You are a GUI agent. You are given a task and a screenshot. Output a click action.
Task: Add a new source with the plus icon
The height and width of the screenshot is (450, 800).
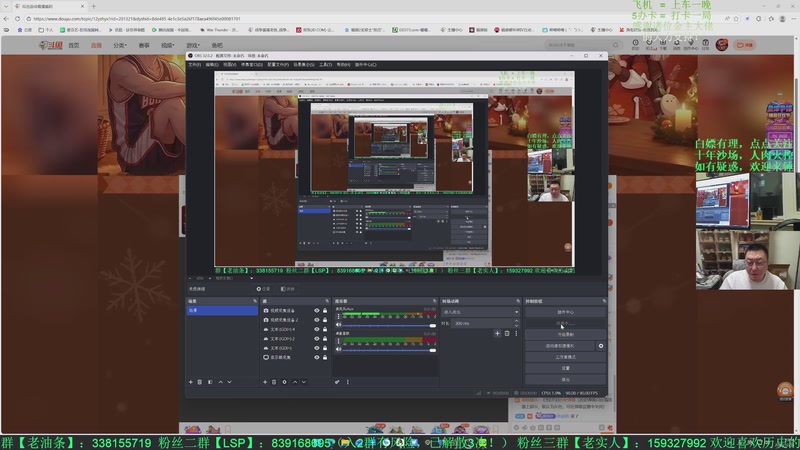[265, 382]
